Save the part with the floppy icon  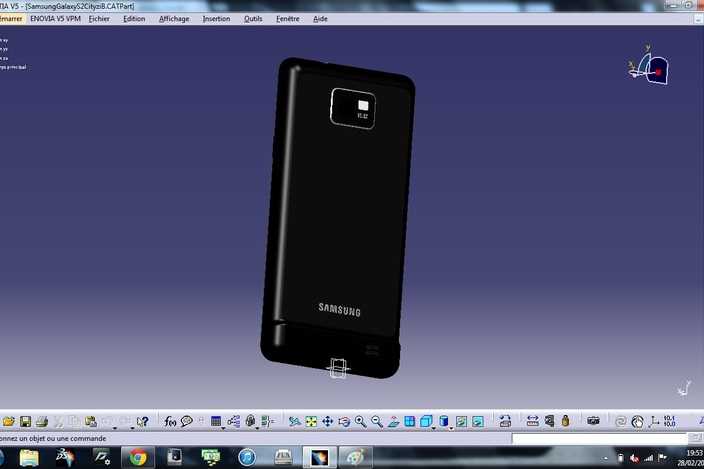25,421
